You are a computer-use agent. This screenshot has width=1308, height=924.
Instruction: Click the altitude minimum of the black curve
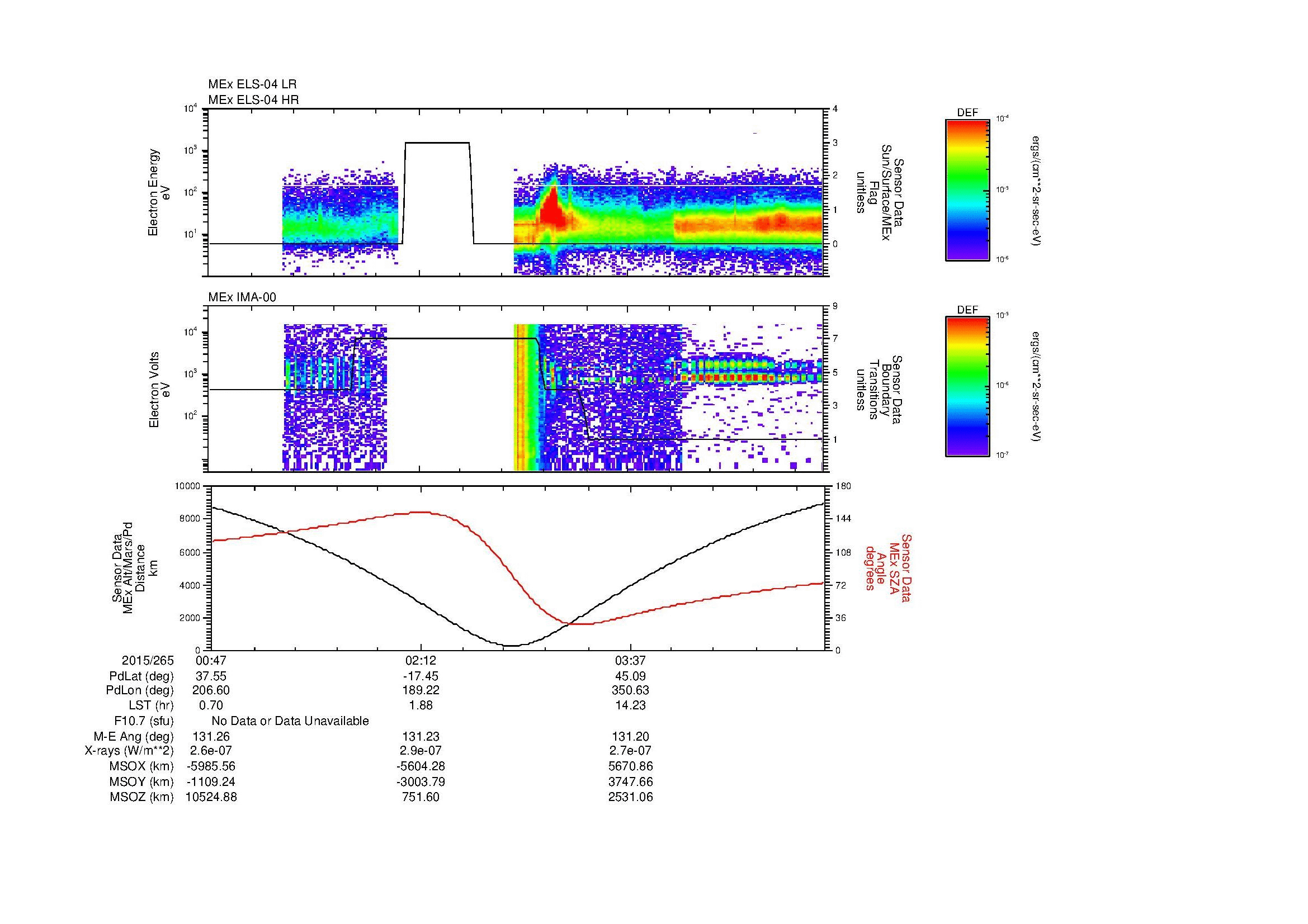click(512, 646)
